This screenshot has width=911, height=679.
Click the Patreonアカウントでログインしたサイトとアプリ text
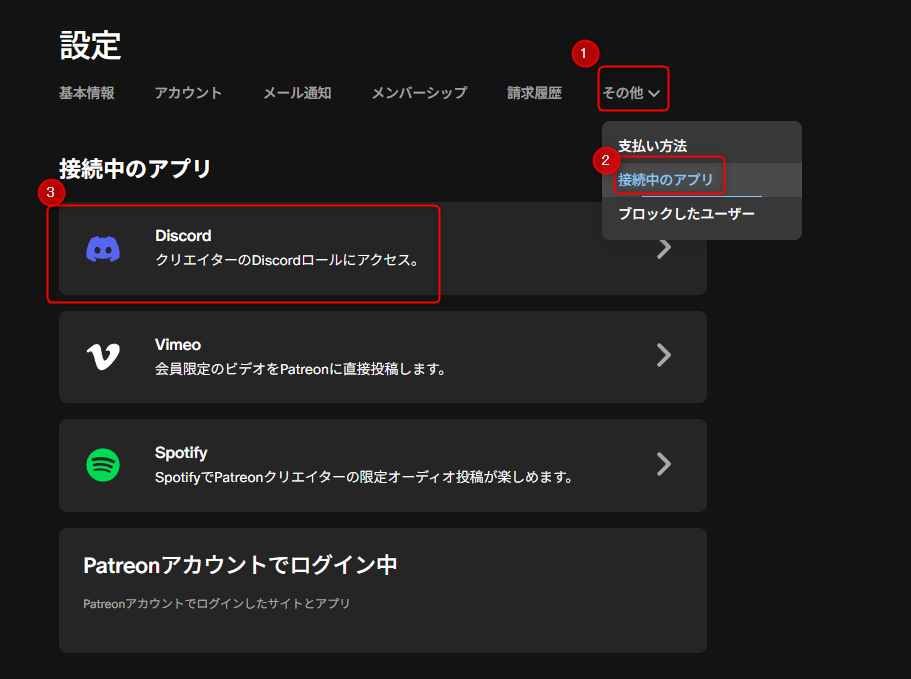pos(217,603)
